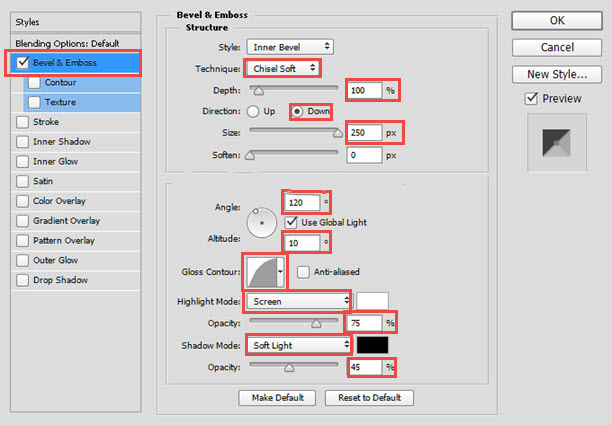Screen dimensions: 612x425
Task: Click the Angle value field
Action: tap(302, 203)
